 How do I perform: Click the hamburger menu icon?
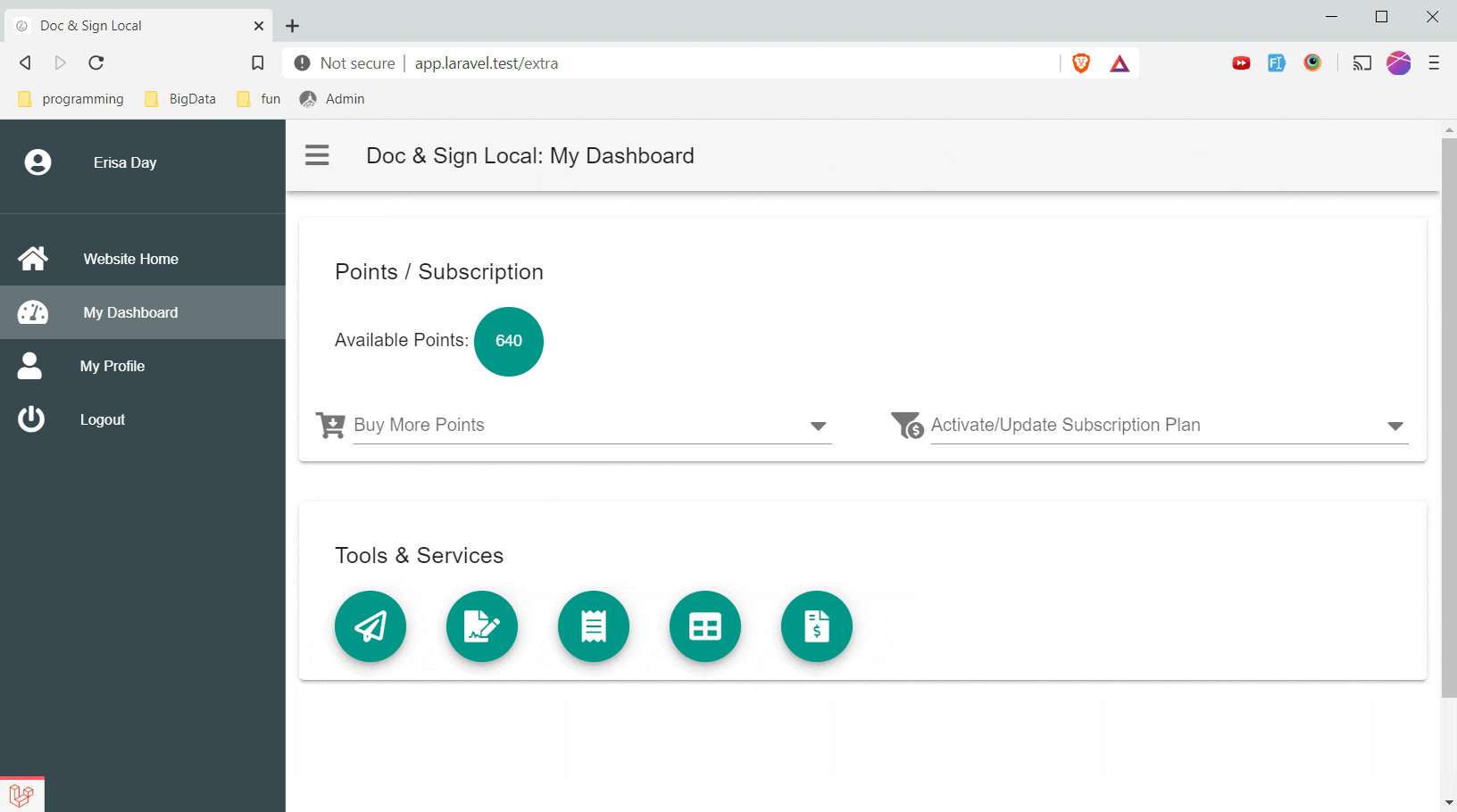click(x=317, y=155)
